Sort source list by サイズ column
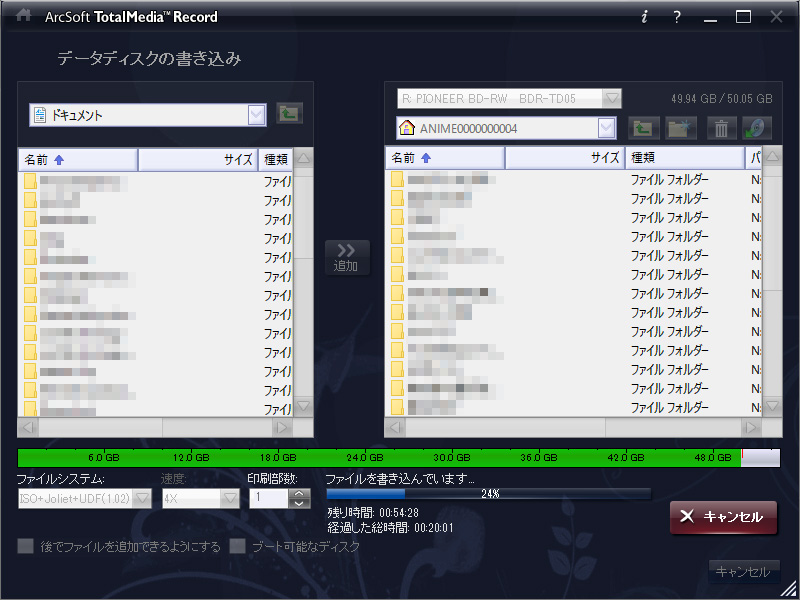The height and width of the screenshot is (600, 800). pos(198,160)
